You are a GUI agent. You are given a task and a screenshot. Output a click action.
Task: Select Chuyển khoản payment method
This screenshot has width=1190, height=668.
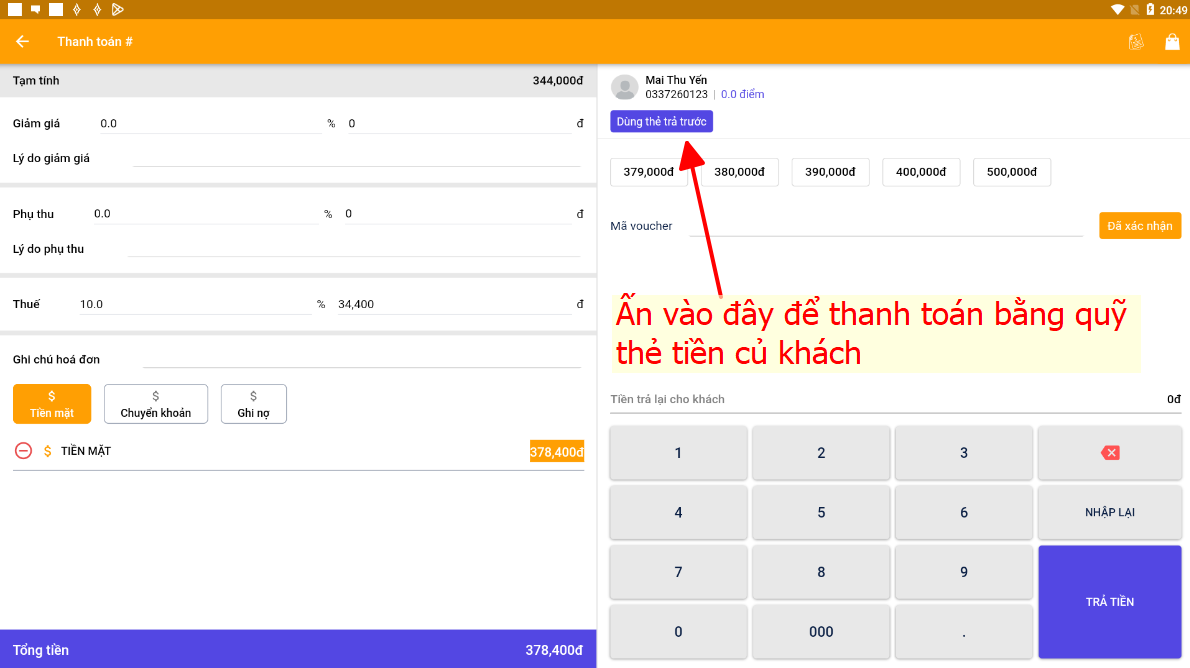tap(155, 404)
